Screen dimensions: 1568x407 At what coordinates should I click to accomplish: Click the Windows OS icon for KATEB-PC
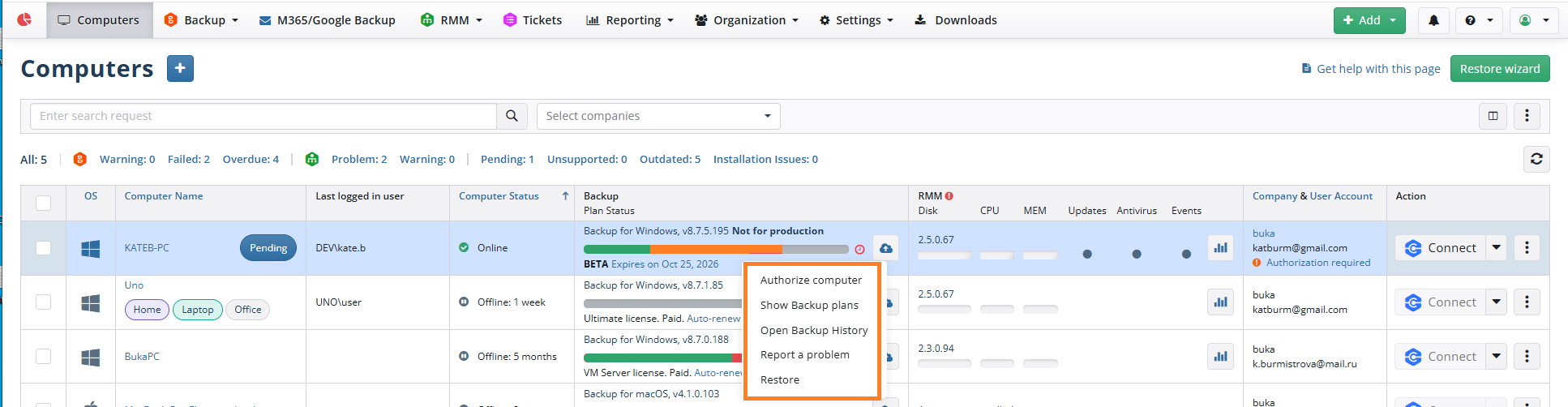tap(91, 249)
